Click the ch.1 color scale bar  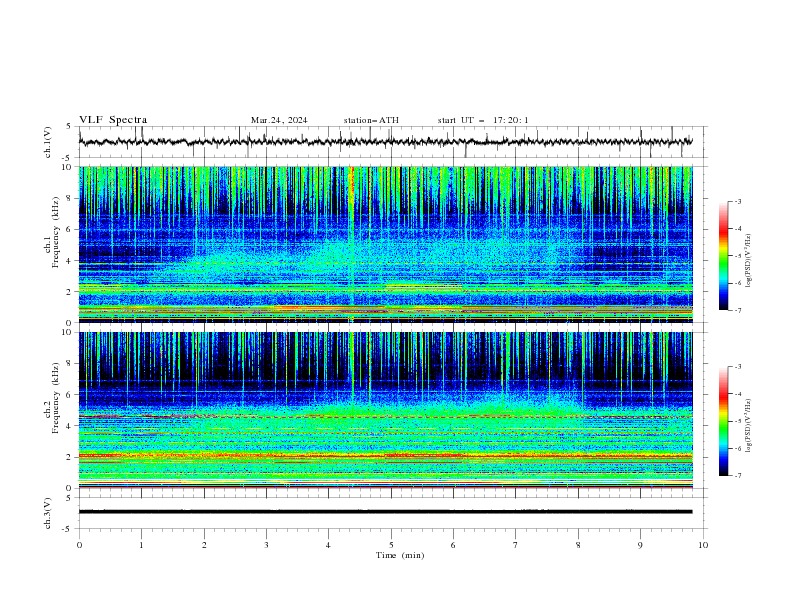723,256
